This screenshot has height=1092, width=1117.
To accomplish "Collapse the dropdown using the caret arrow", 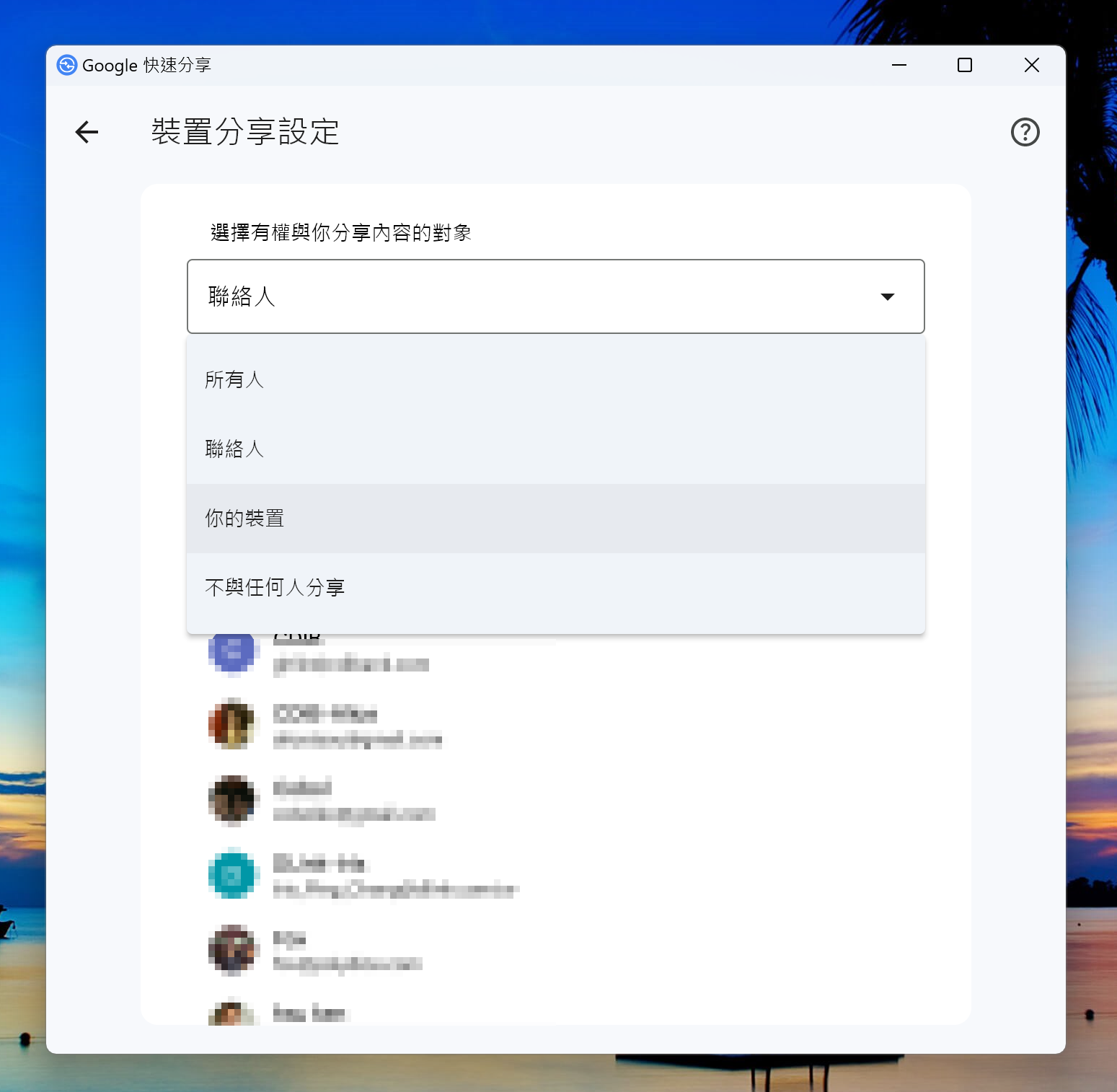I will pos(888,296).
